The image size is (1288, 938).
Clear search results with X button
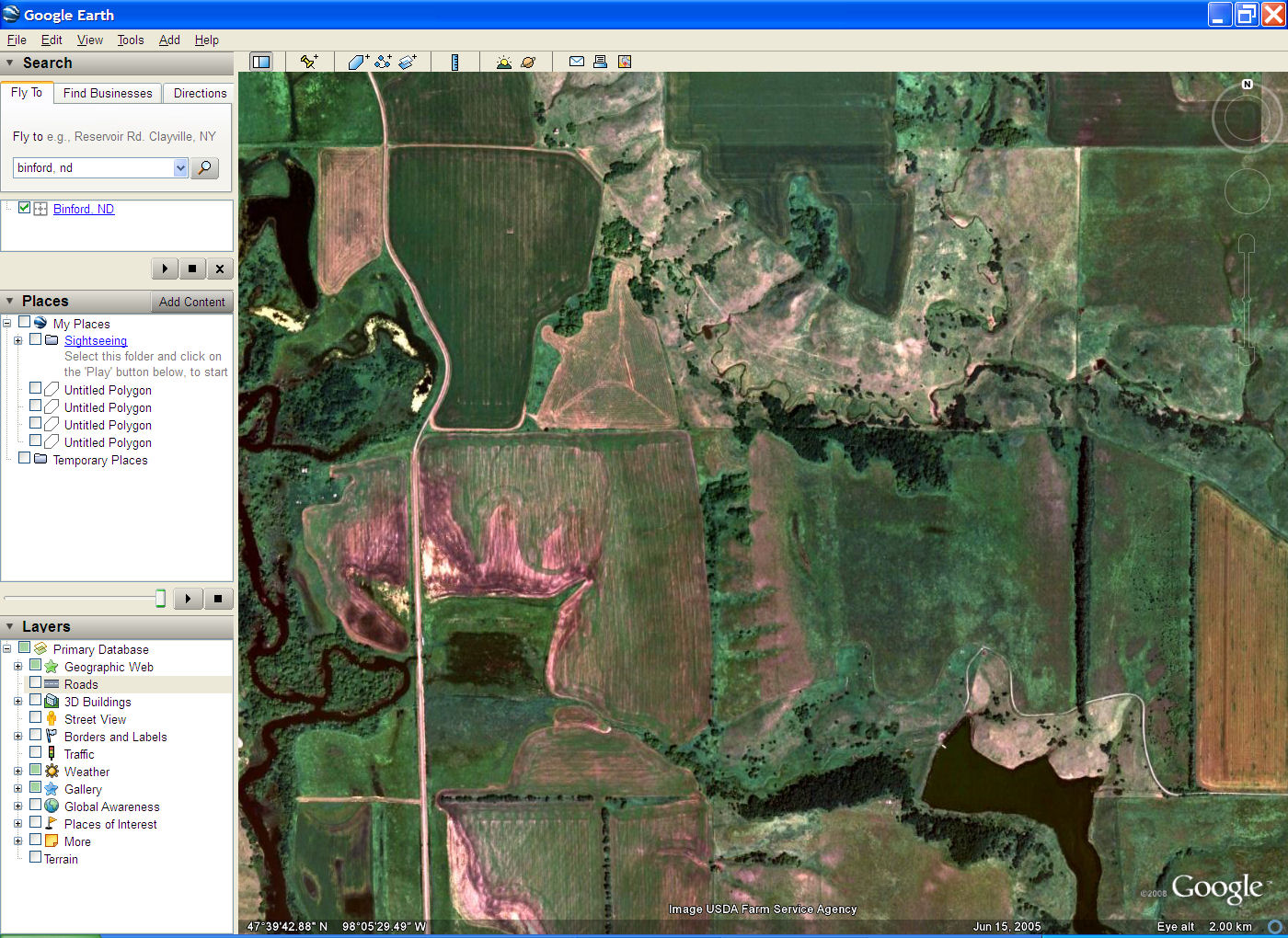click(219, 269)
